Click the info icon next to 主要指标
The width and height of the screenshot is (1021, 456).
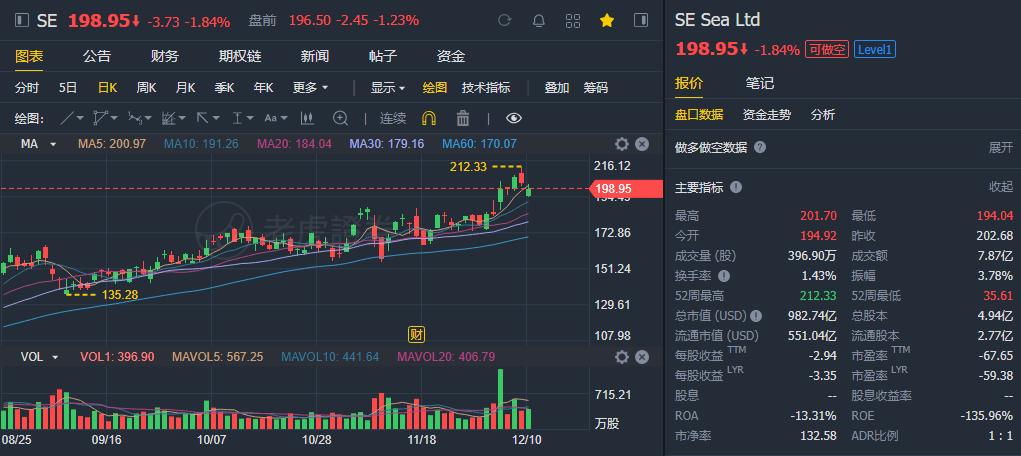[x=736, y=188]
